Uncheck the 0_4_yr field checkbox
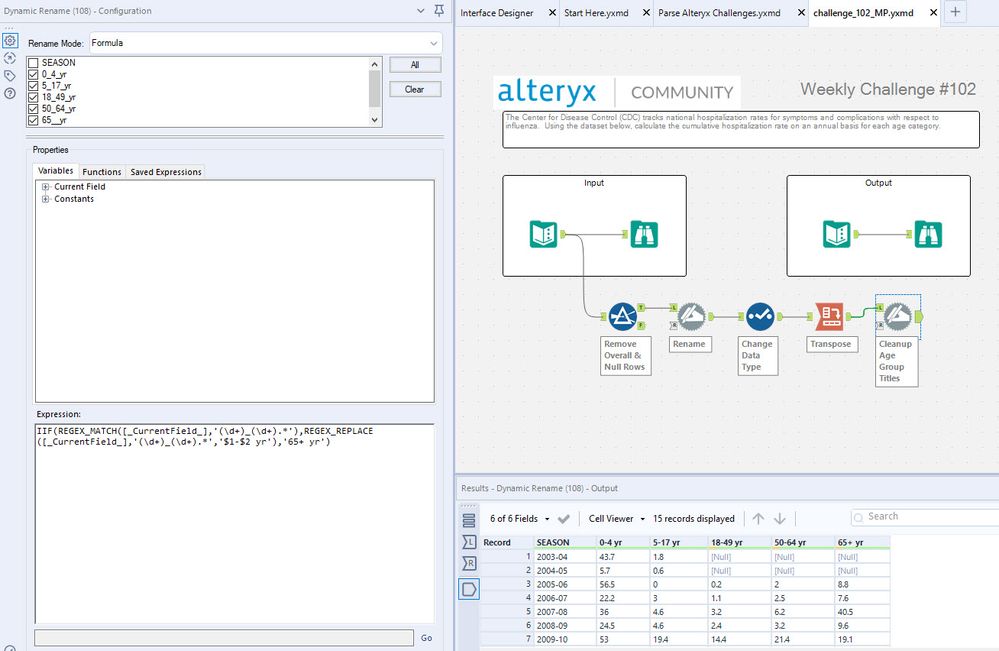Viewport: 999px width, 651px height. [35, 74]
